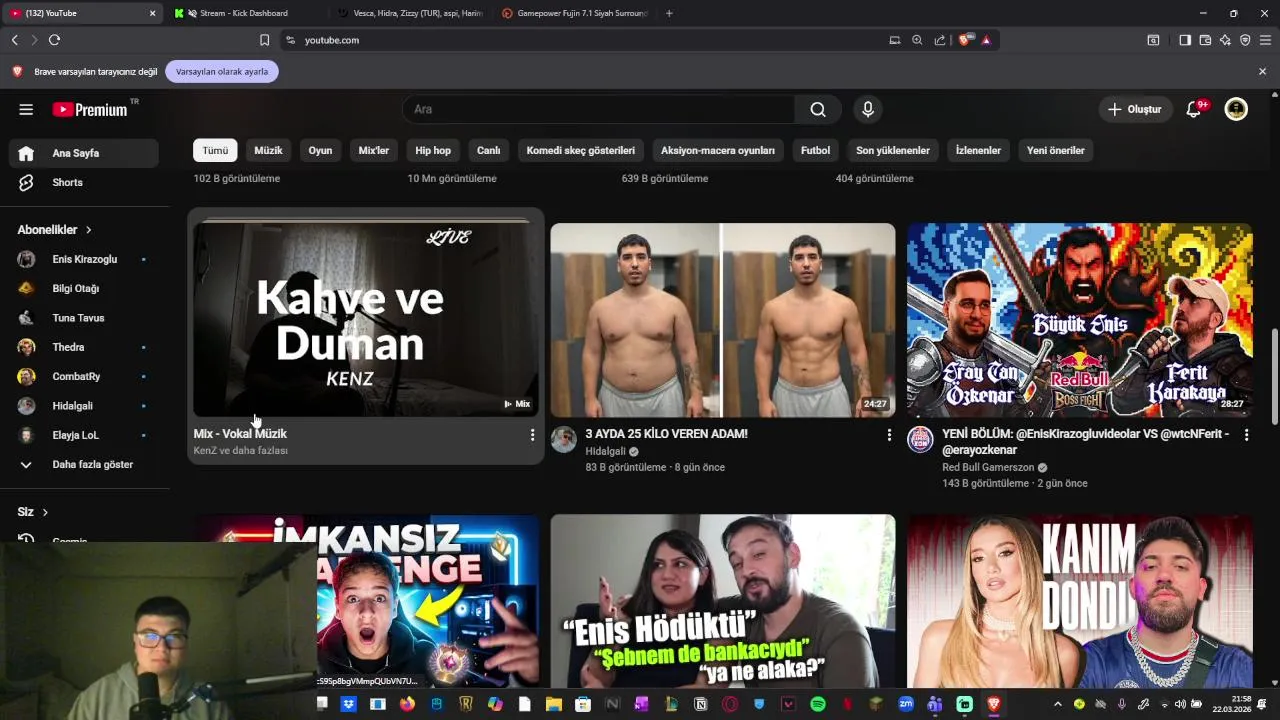Screen dimensions: 1280x720
Task: Select the Futbol filter chip
Action: [815, 150]
